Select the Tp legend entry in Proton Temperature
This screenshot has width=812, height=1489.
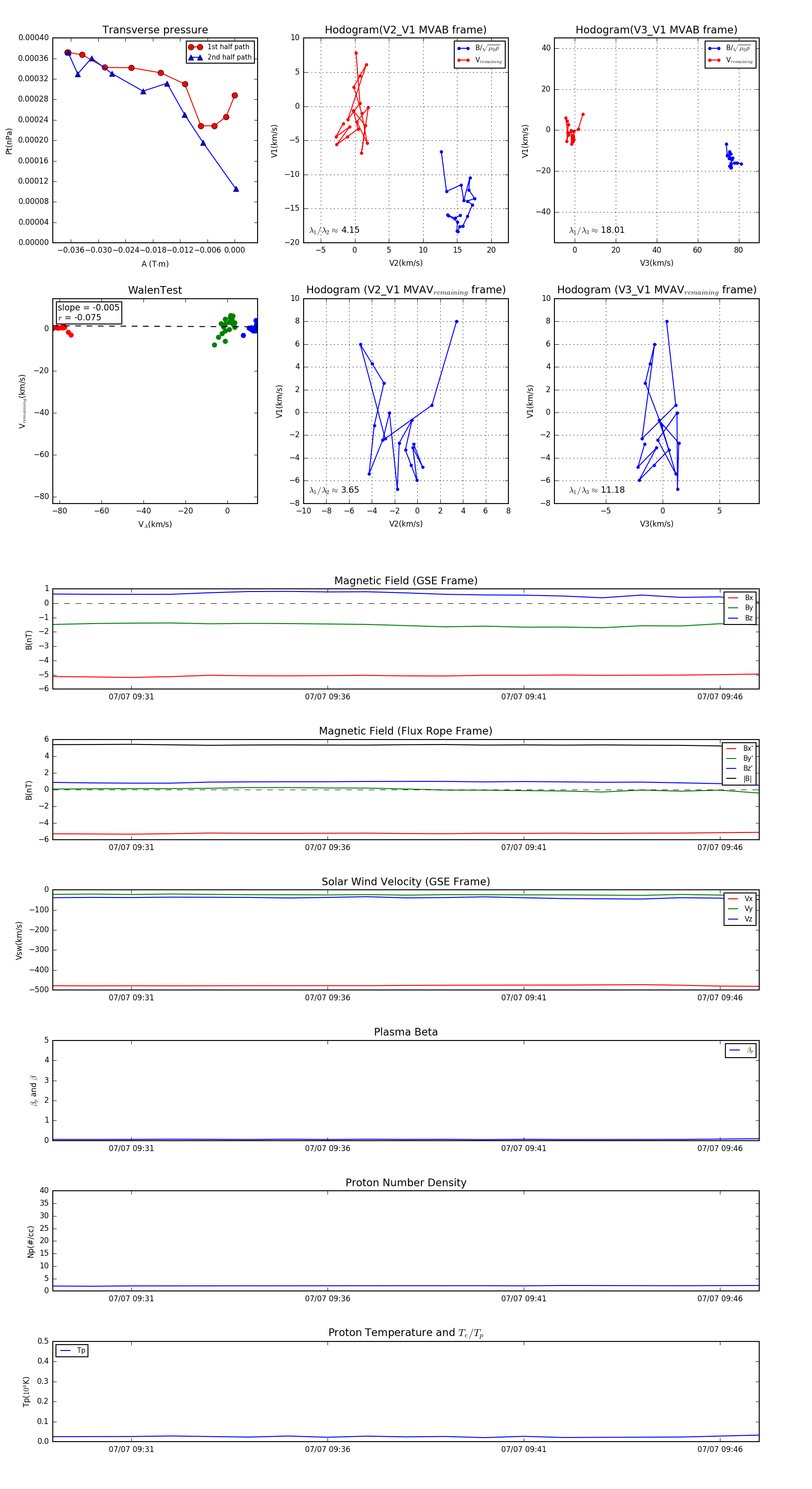(72, 1351)
